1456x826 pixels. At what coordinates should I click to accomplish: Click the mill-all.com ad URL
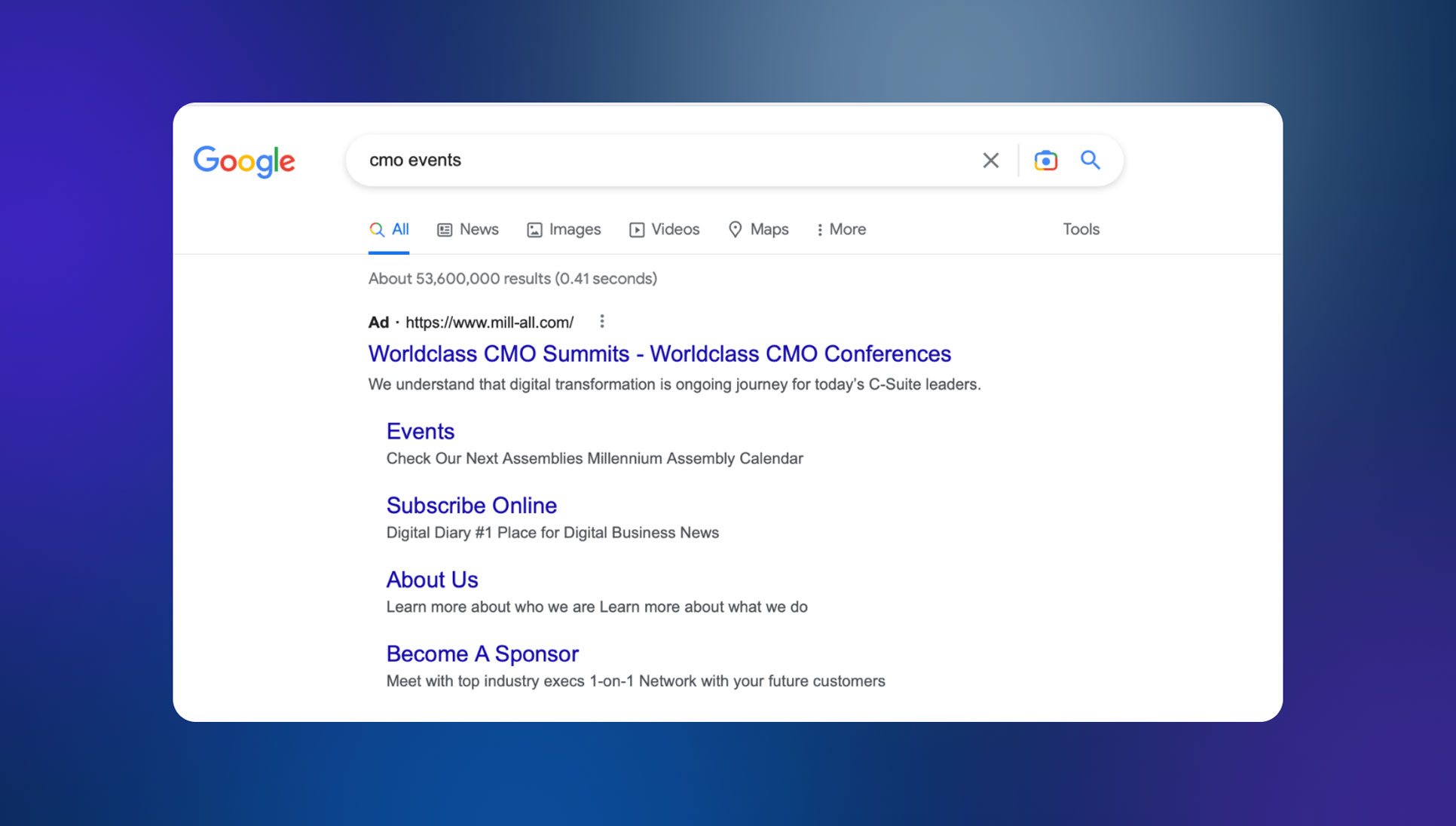coord(489,323)
